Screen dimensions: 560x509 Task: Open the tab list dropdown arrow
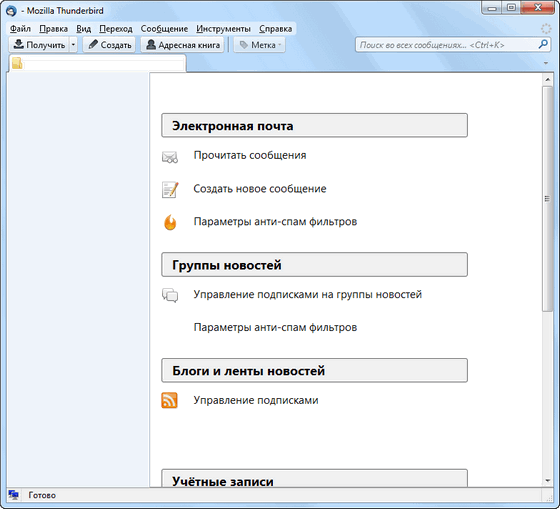(546, 63)
